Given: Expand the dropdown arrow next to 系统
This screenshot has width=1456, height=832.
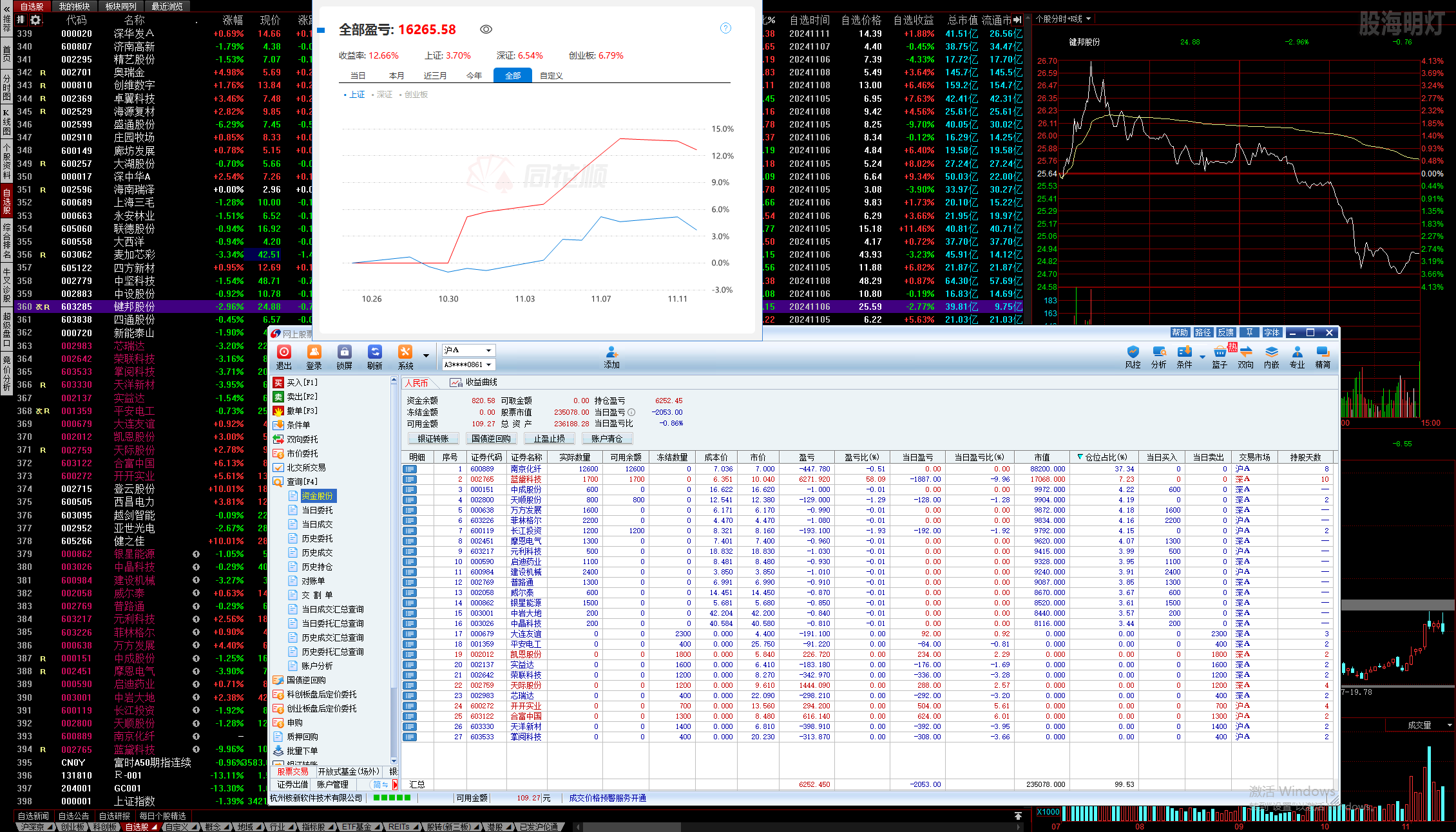Looking at the screenshot, I should pos(426,355).
